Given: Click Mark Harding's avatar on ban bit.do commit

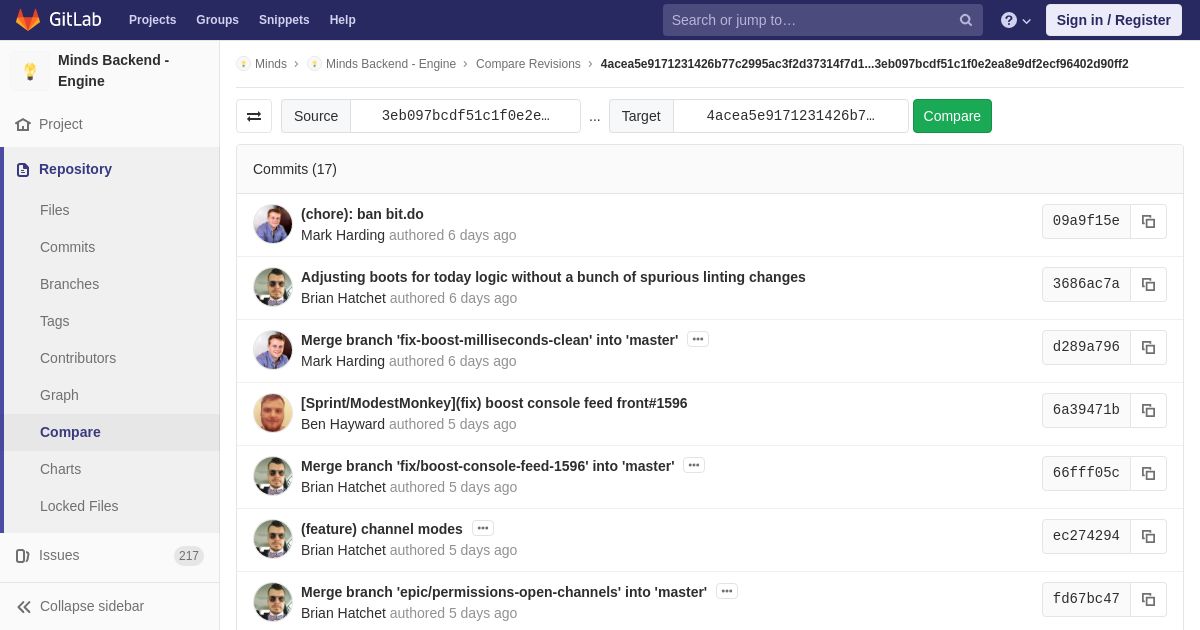Looking at the screenshot, I should [x=273, y=224].
